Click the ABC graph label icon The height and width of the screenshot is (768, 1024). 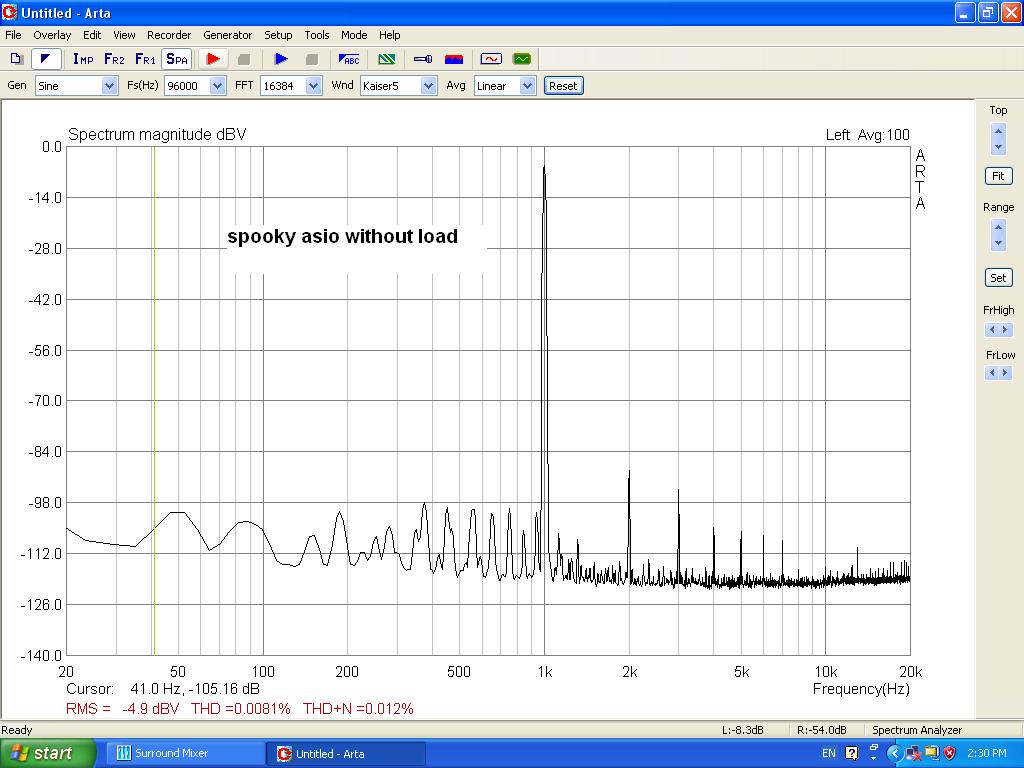(x=349, y=59)
